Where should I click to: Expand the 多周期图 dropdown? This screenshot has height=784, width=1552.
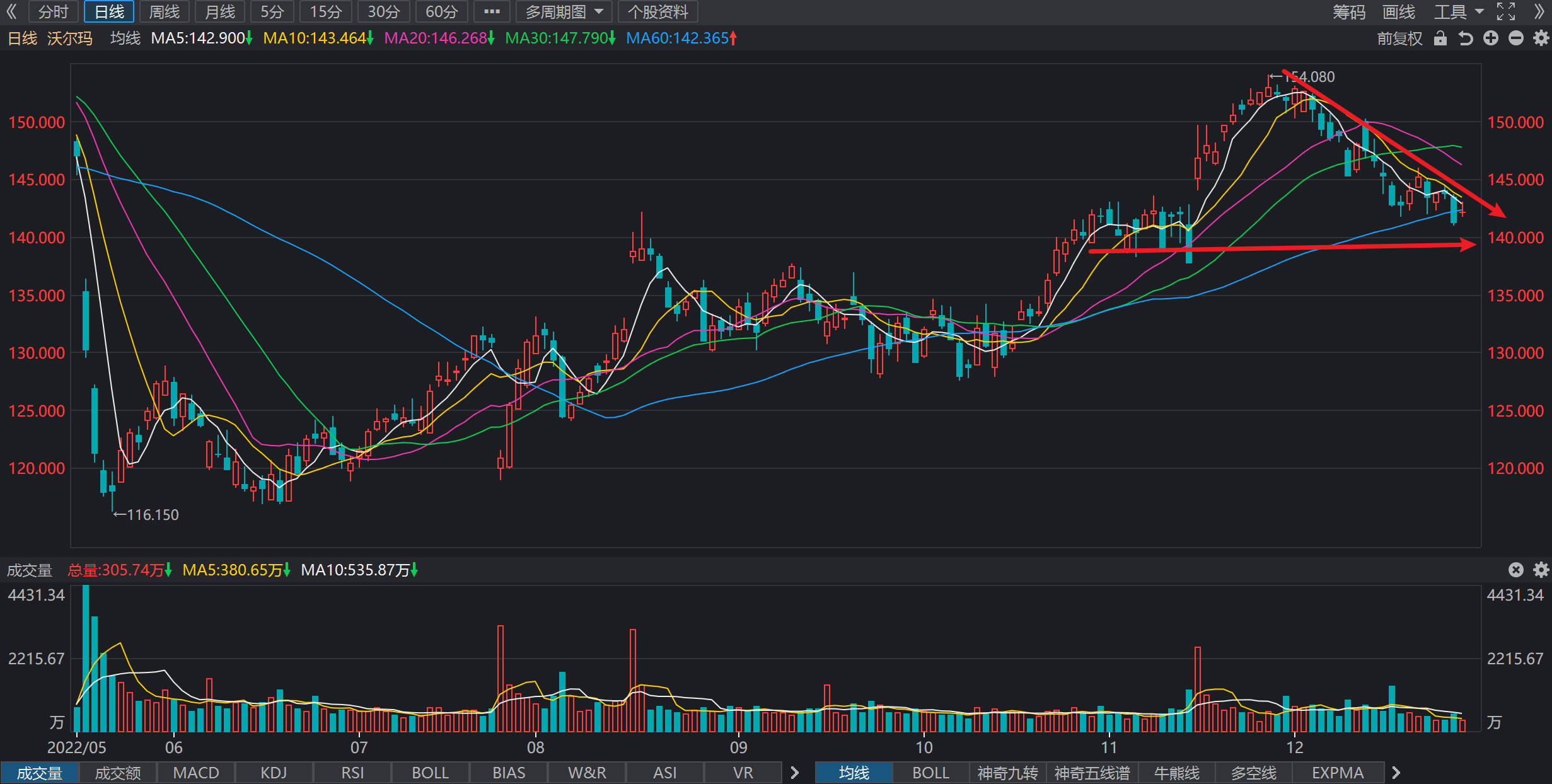tap(564, 11)
